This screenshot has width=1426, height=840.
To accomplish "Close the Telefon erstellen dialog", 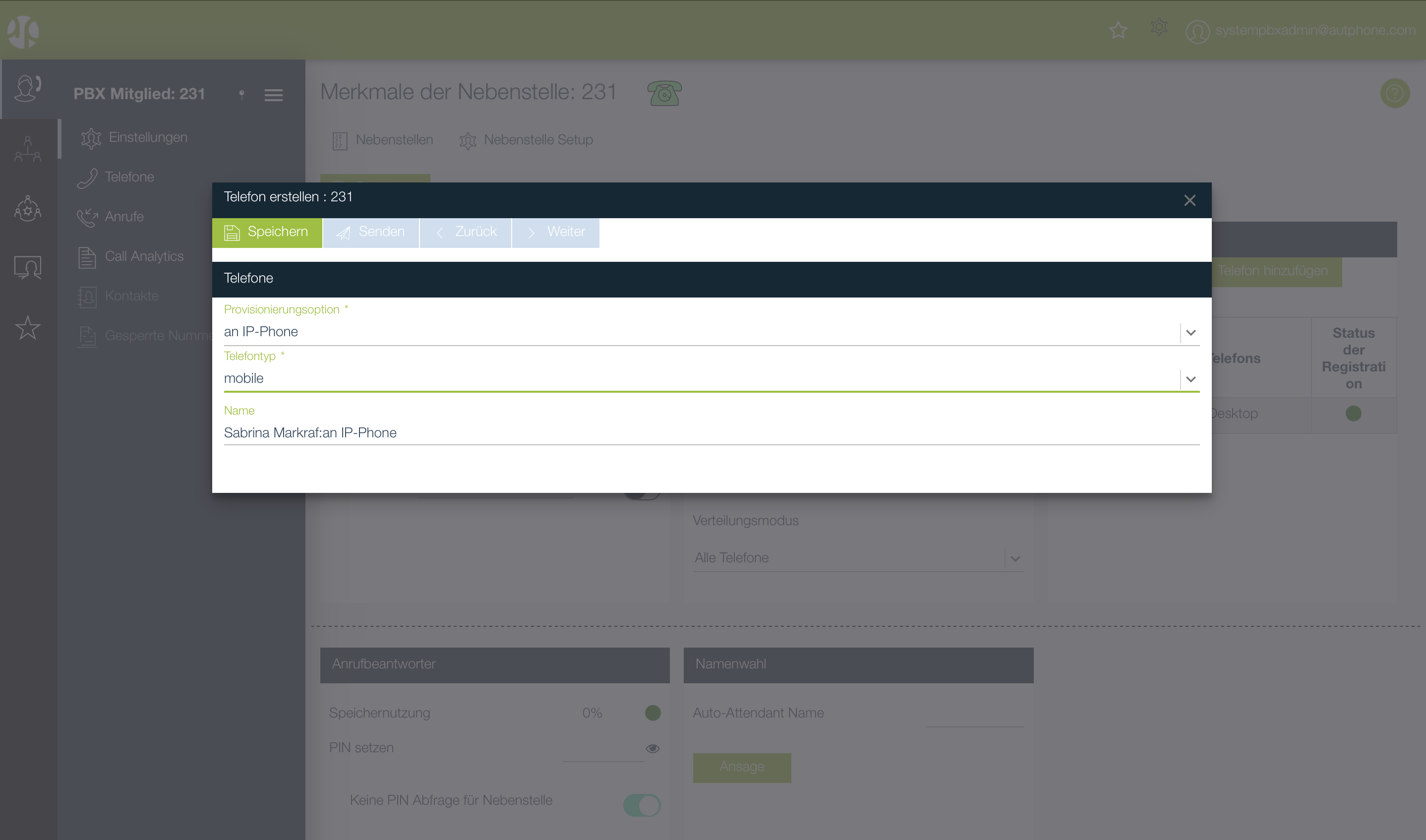I will click(x=1189, y=200).
